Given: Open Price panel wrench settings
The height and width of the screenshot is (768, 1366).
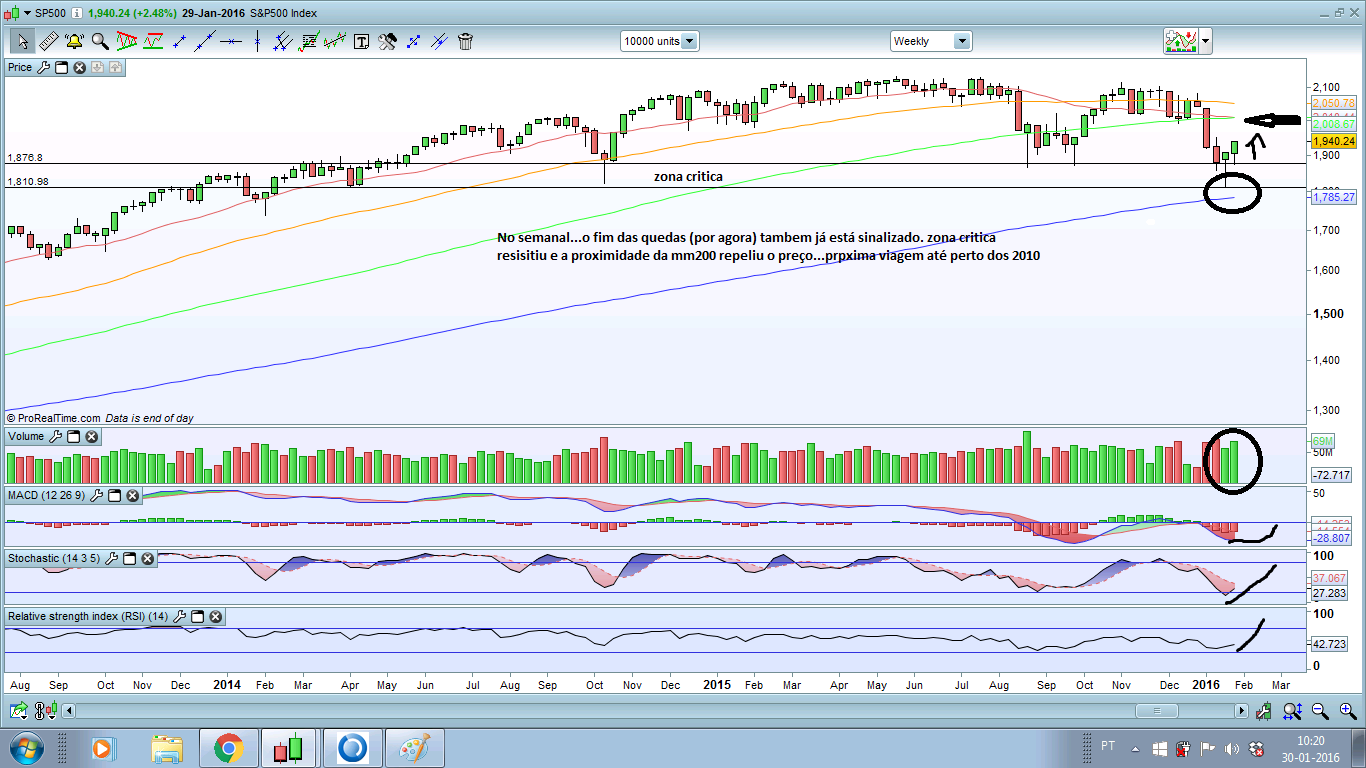Looking at the screenshot, I should [x=43, y=67].
